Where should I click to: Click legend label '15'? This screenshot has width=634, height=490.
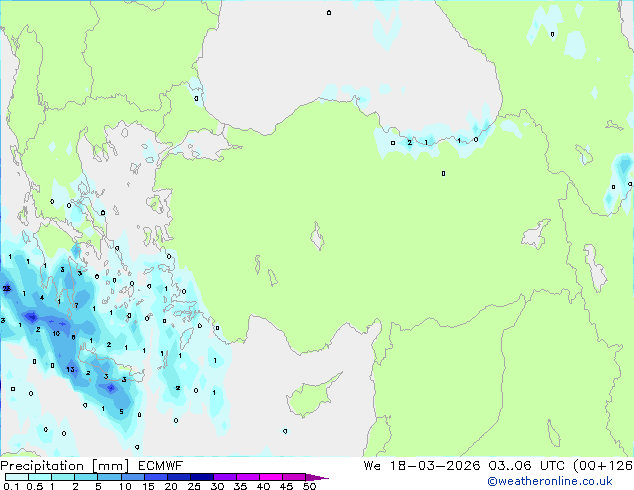[148, 486]
